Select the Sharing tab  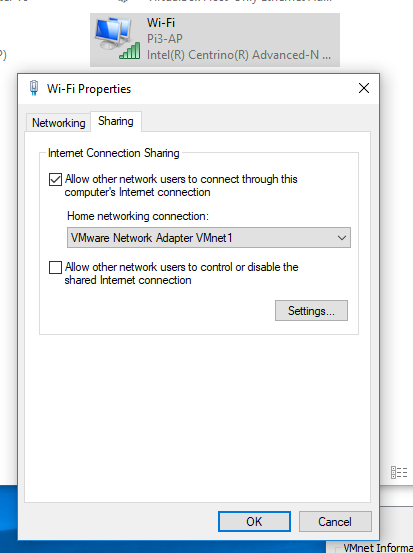(116, 121)
